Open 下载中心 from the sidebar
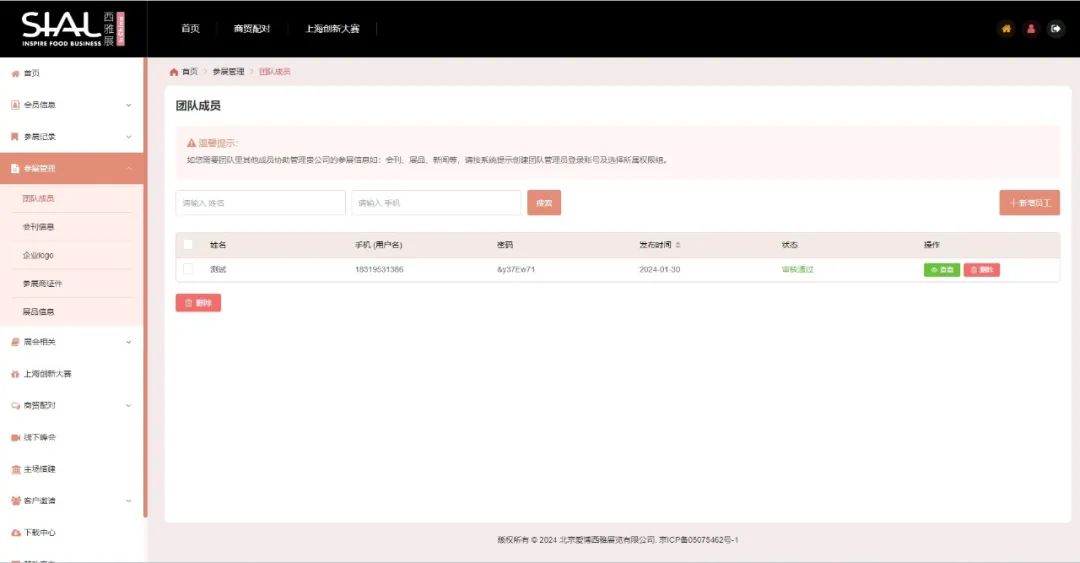The width and height of the screenshot is (1080, 563). pyautogui.click(x=40, y=532)
